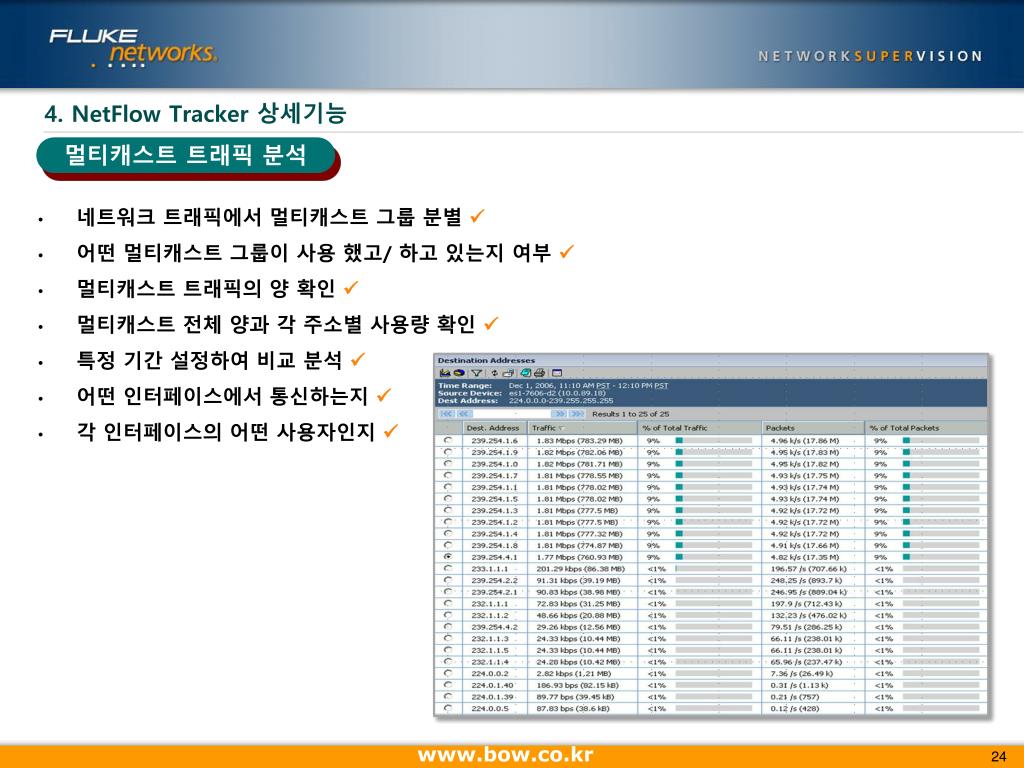Click packets value 4.82 k/s (17.35 M)
This screenshot has width=1024, height=768.
coord(805,557)
